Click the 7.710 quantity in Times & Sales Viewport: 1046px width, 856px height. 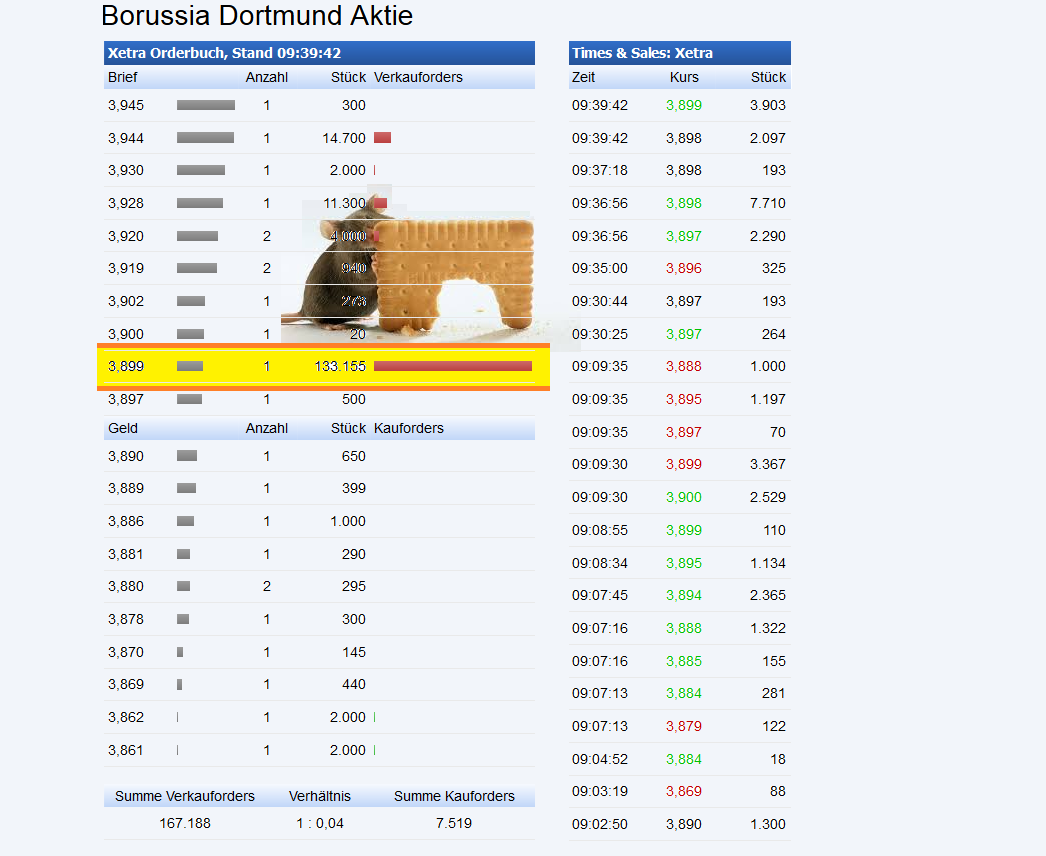(x=768, y=203)
